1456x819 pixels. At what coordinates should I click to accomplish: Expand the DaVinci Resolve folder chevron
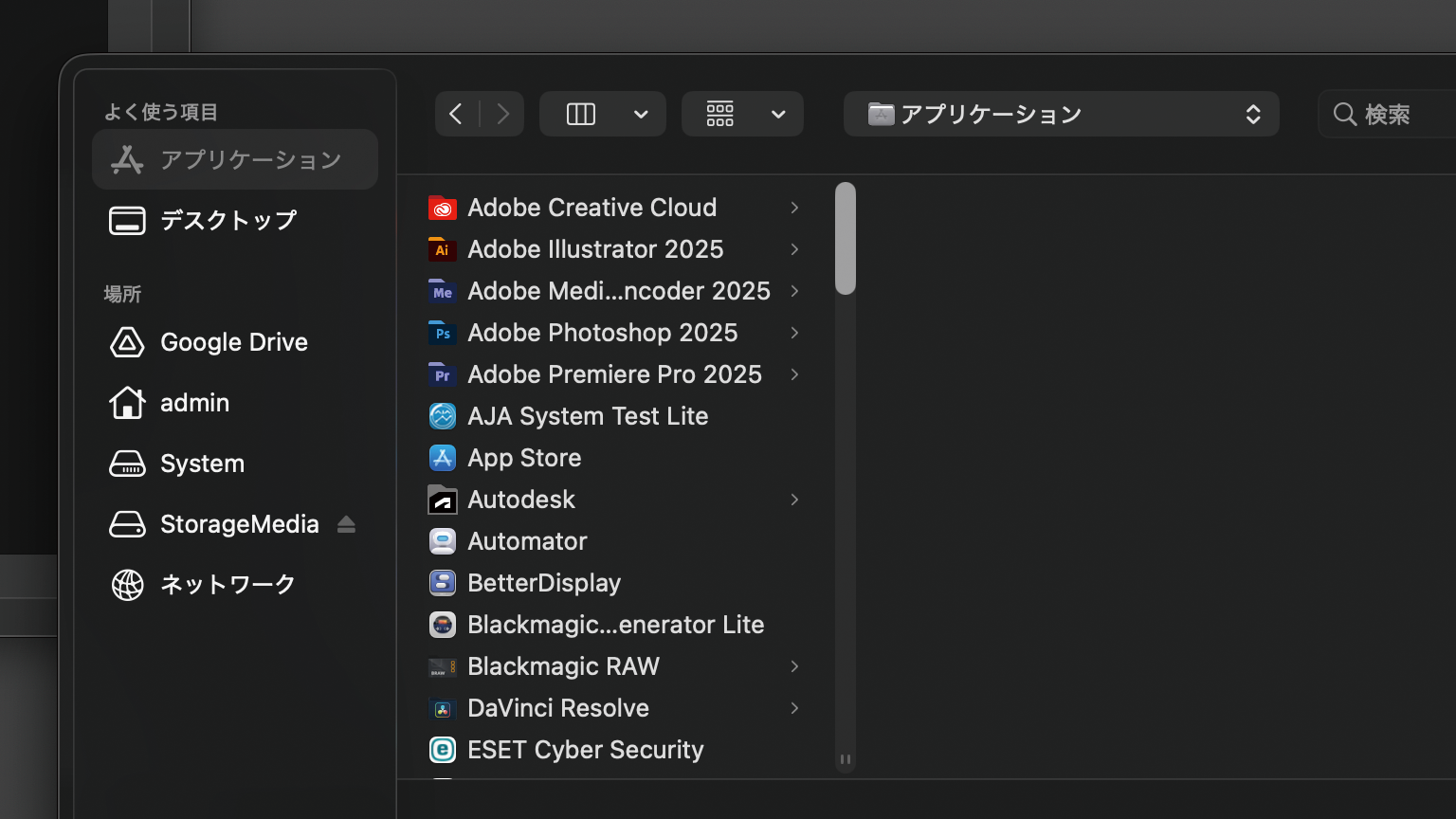[x=794, y=708]
